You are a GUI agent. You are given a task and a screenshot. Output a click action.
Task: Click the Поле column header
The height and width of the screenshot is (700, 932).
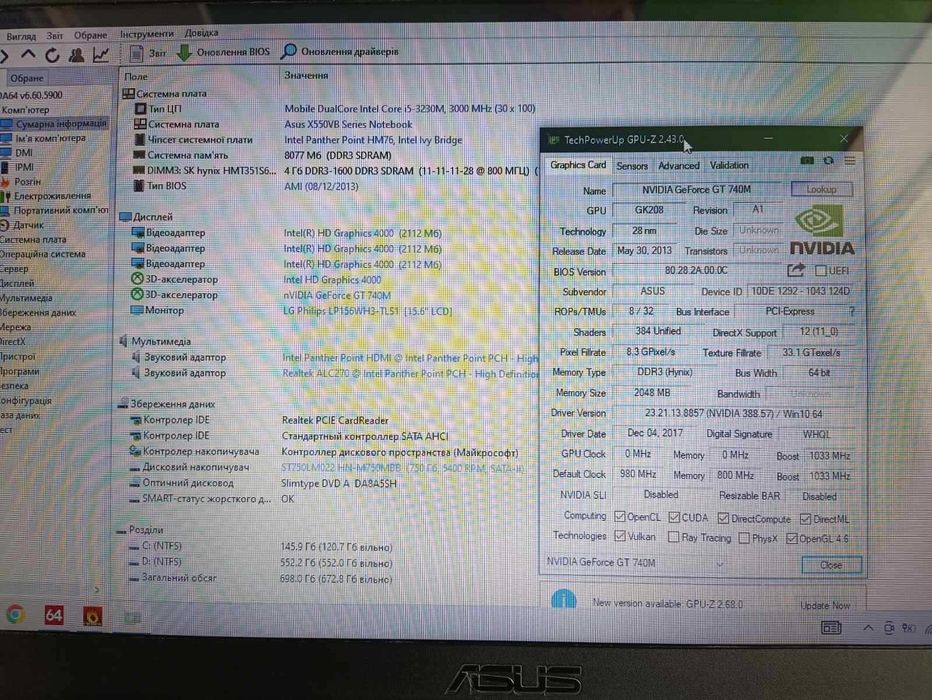pyautogui.click(x=136, y=76)
